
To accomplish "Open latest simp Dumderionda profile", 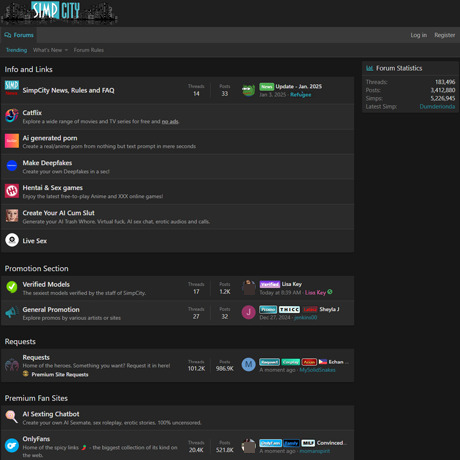I will 437,107.
